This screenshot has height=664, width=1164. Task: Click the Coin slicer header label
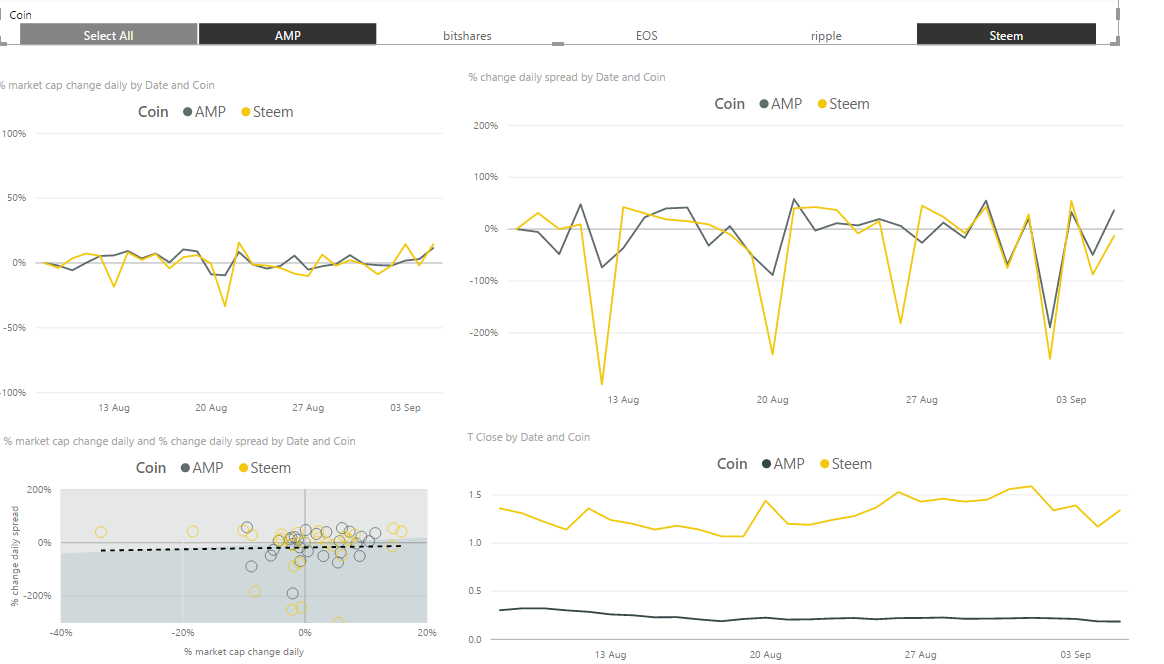(x=20, y=15)
